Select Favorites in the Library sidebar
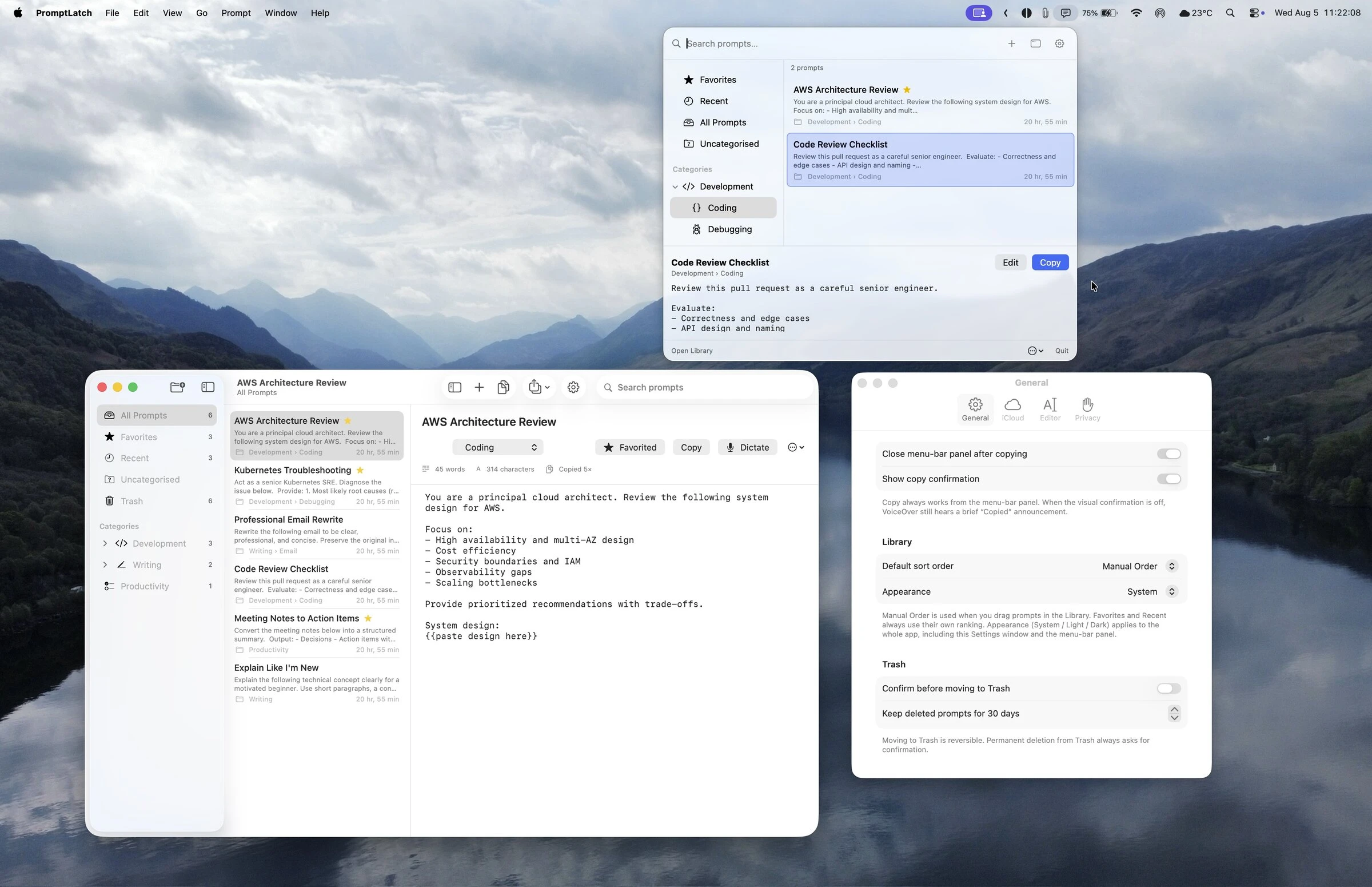1372x887 pixels. click(157, 436)
